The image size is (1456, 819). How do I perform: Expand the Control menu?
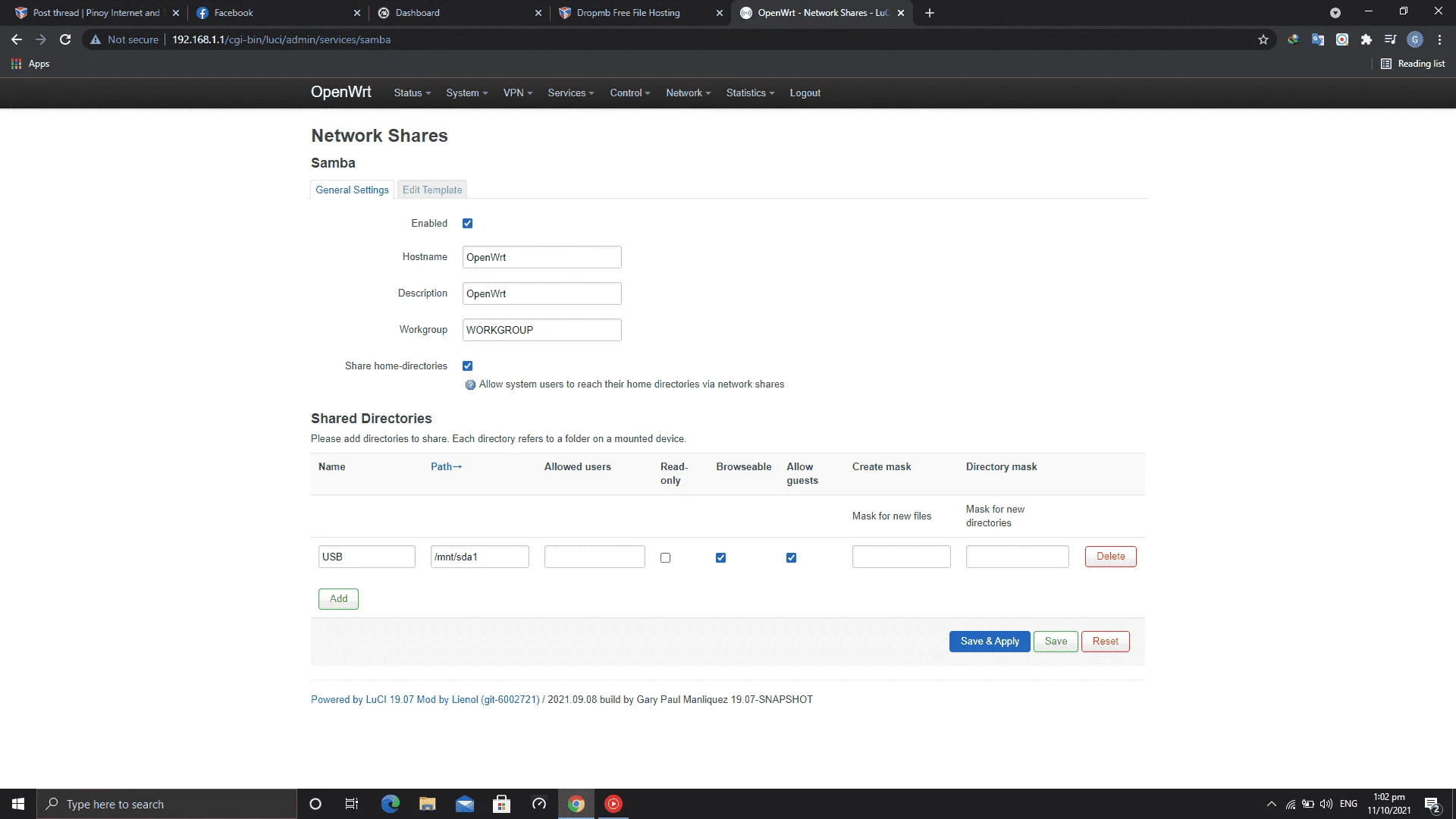[630, 93]
